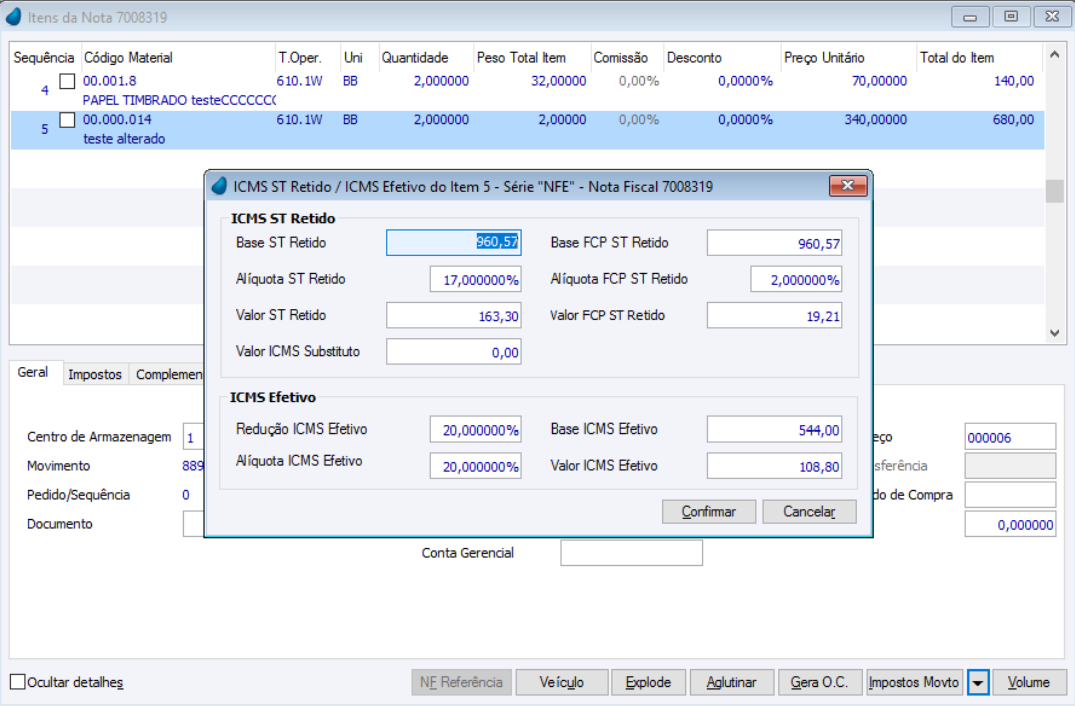Viewport: 1075px width, 706px height.
Task: Click the Valor ICMS Substituto field
Action: (454, 352)
